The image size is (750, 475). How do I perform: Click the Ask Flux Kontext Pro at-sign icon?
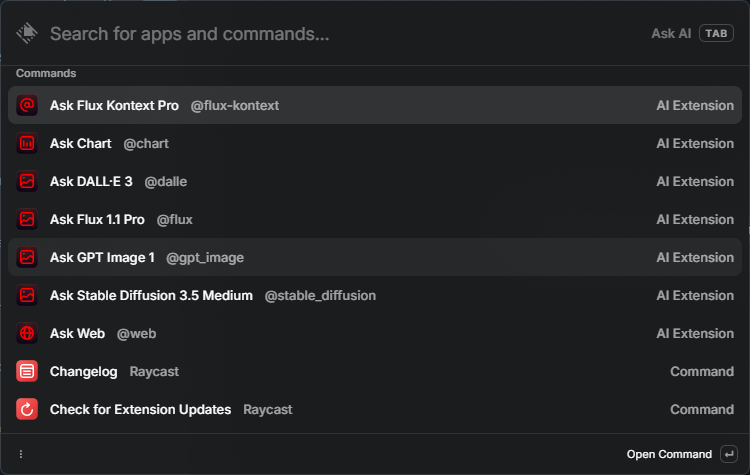click(27, 105)
